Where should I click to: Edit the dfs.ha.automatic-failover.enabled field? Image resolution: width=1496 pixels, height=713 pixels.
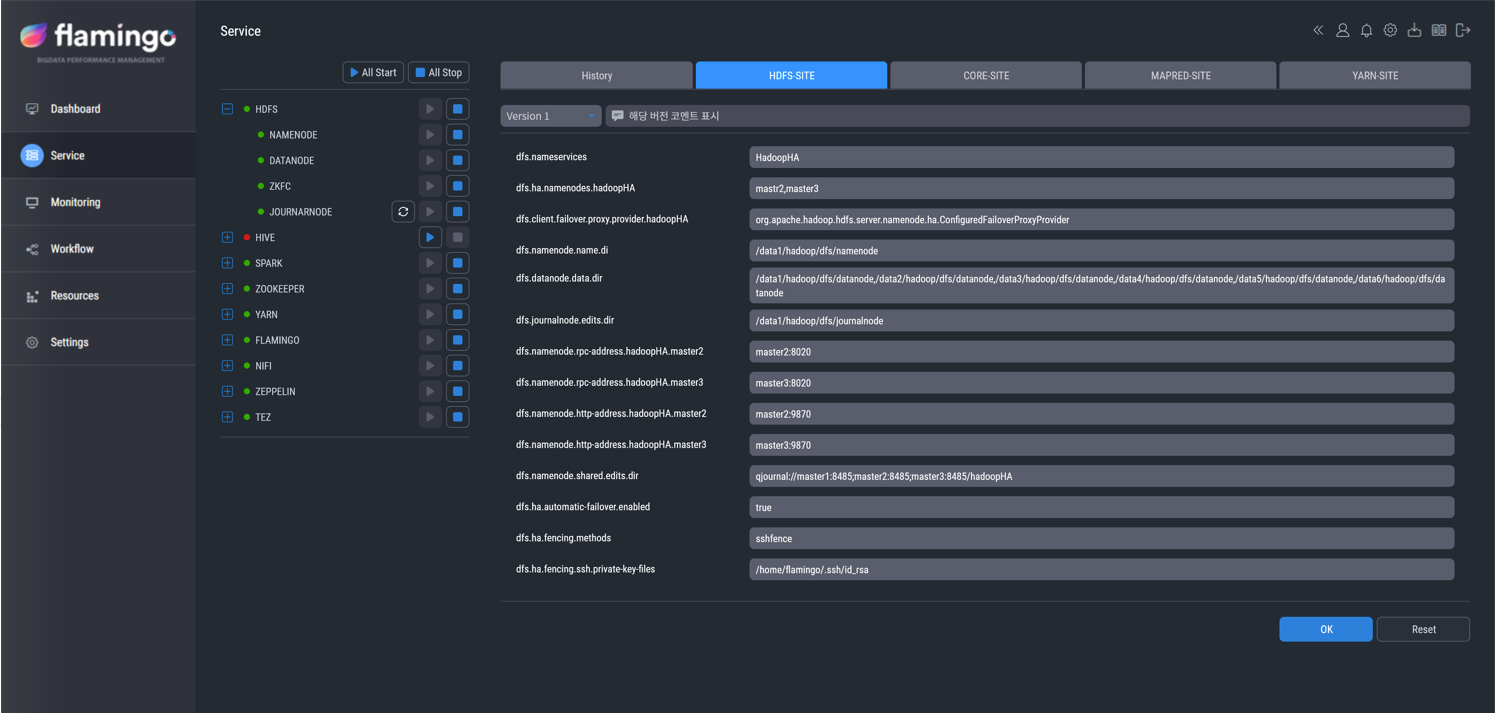(x=1101, y=507)
